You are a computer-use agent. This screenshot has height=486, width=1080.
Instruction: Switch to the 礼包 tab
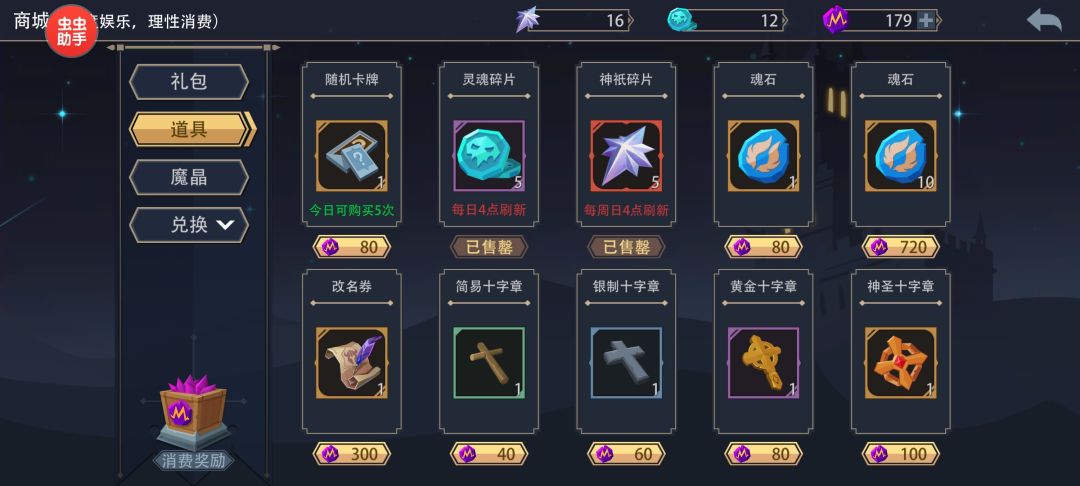click(x=189, y=82)
